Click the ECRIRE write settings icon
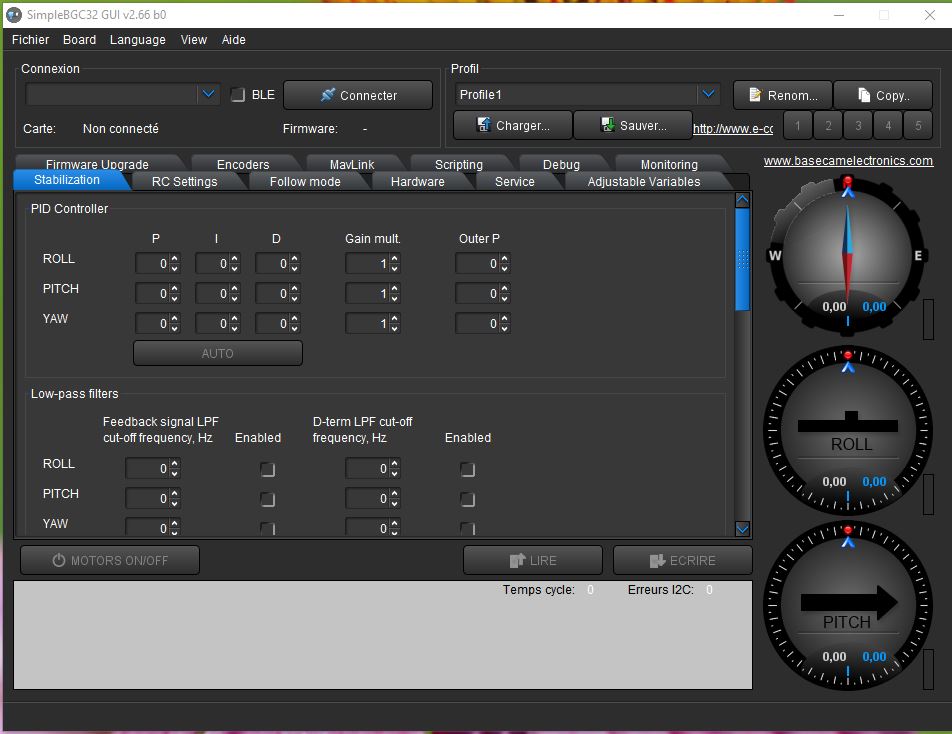The image size is (952, 734). click(x=657, y=561)
